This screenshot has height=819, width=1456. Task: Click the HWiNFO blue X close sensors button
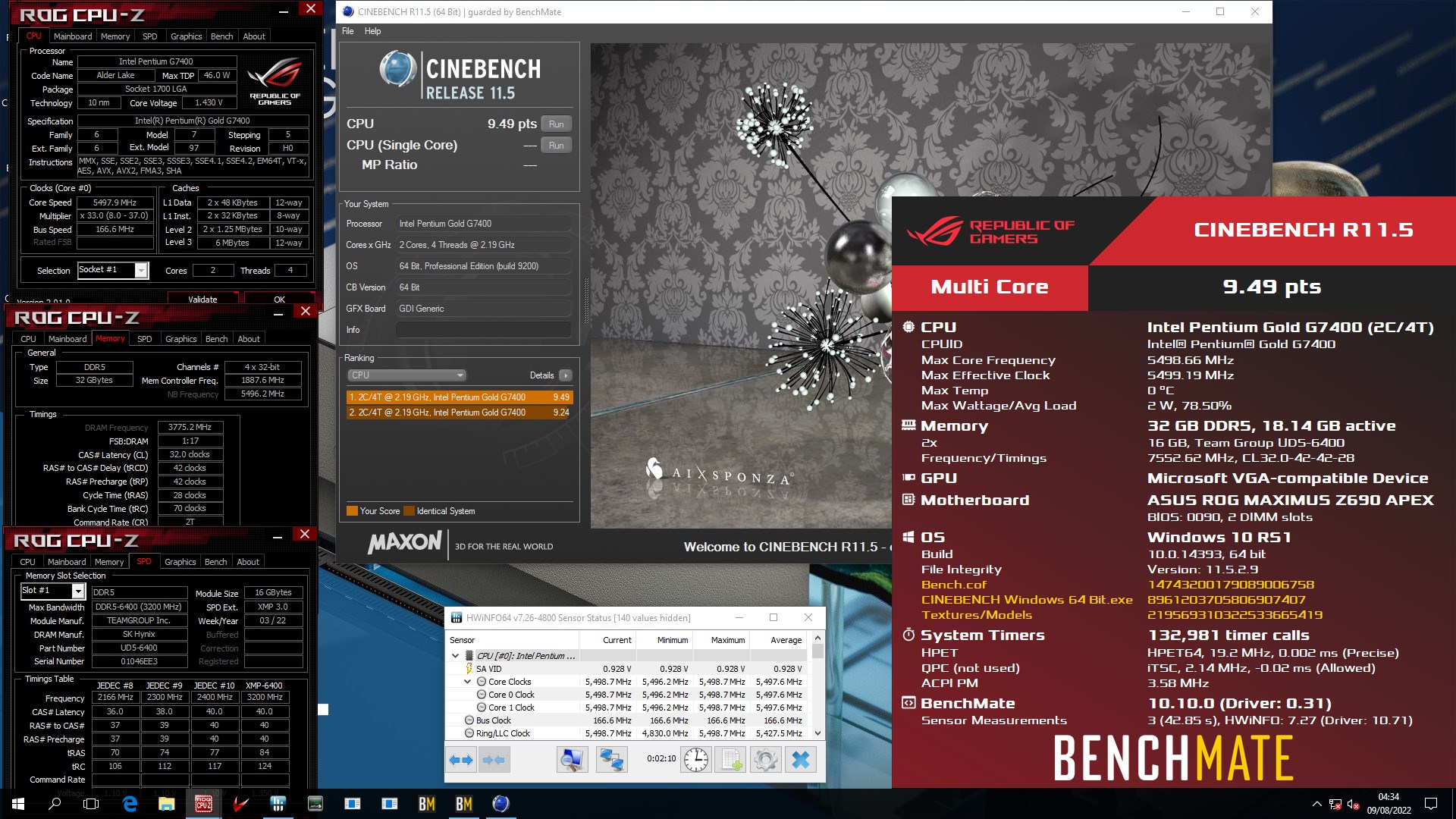point(801,760)
